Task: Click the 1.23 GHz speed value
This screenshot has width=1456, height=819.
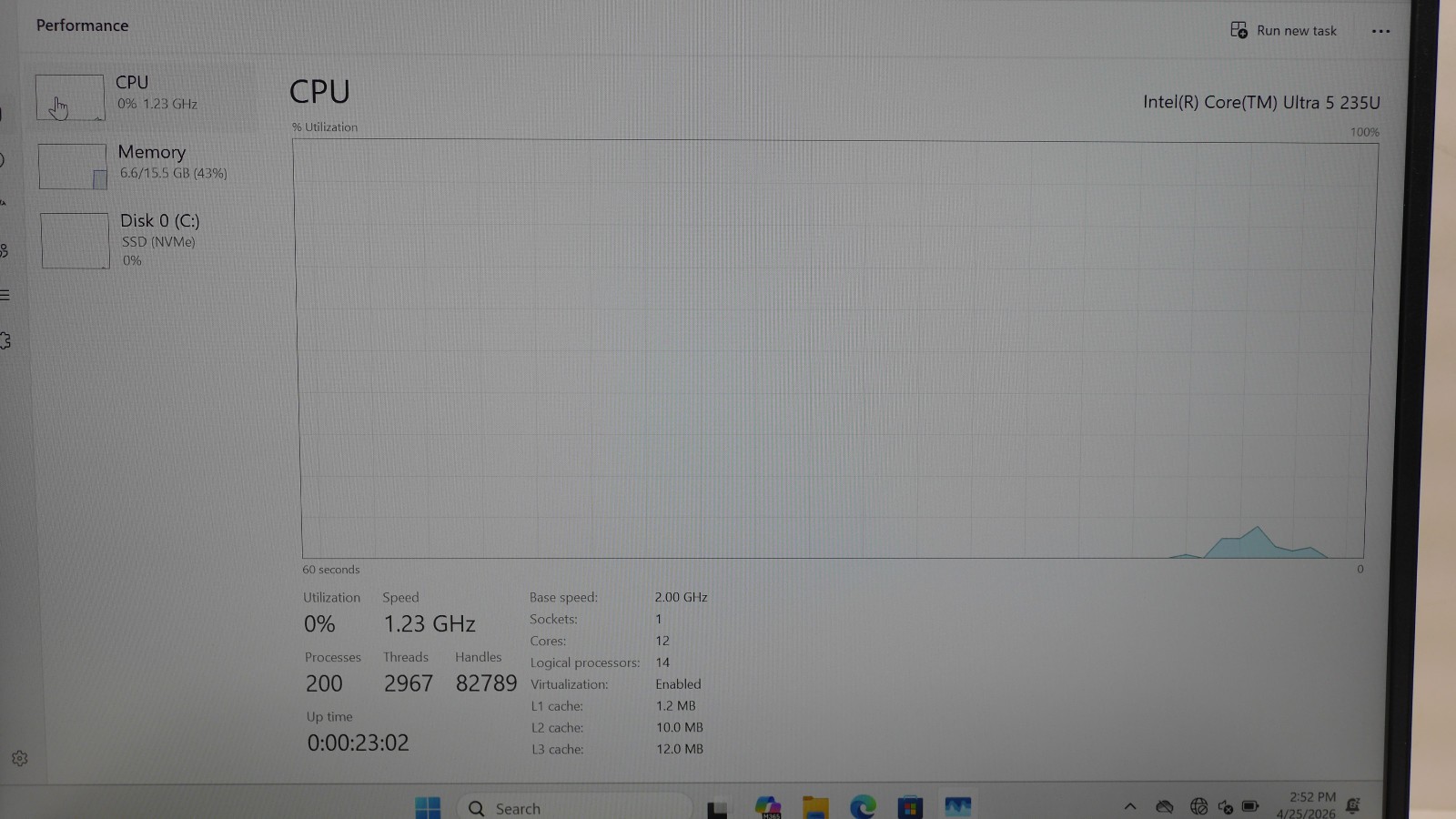Action: click(430, 623)
